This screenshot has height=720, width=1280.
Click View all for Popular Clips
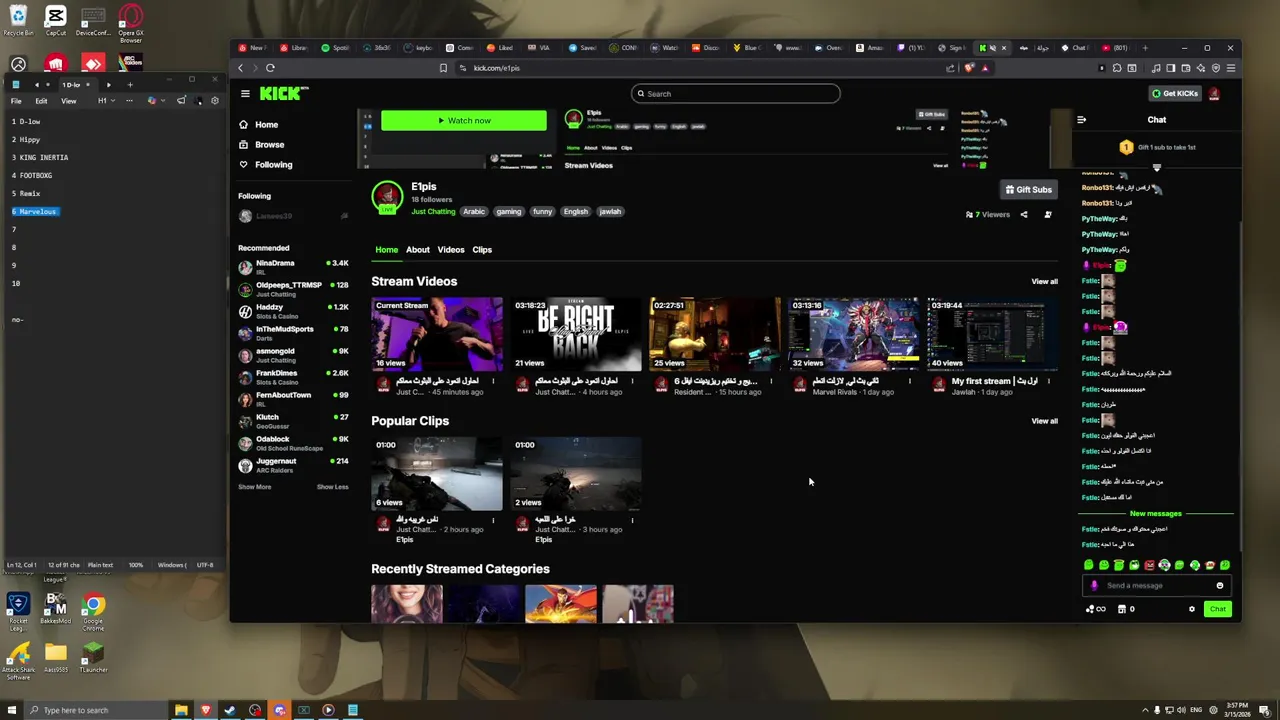click(x=1044, y=421)
